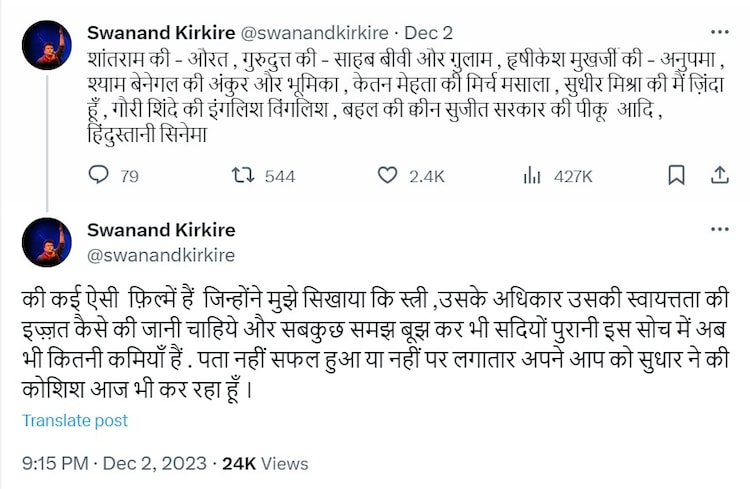Screen dimensions: 750x489
Task: Click the Translate post link
Action: tap(75, 420)
